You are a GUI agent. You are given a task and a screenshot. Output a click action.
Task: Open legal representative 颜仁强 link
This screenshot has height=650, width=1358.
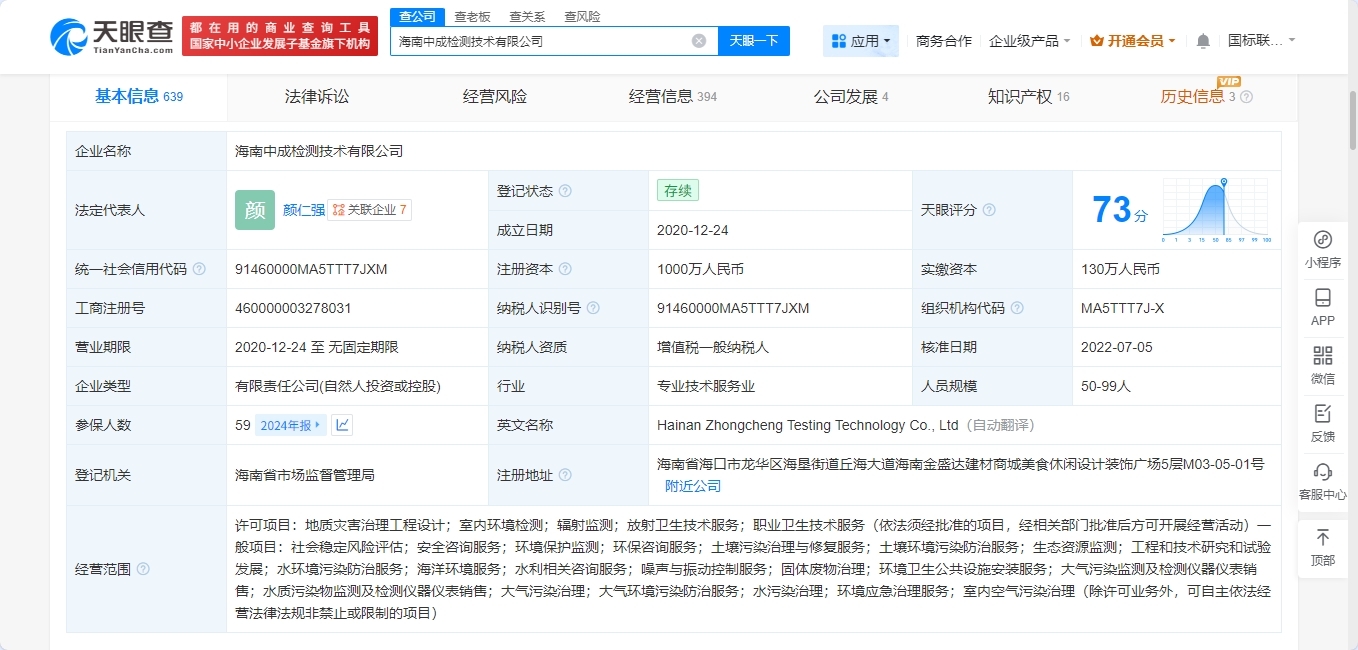pos(303,210)
